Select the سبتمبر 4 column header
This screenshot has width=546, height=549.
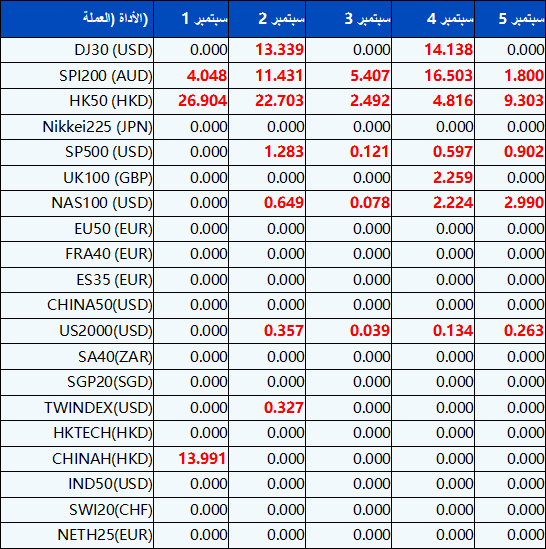[433, 19]
